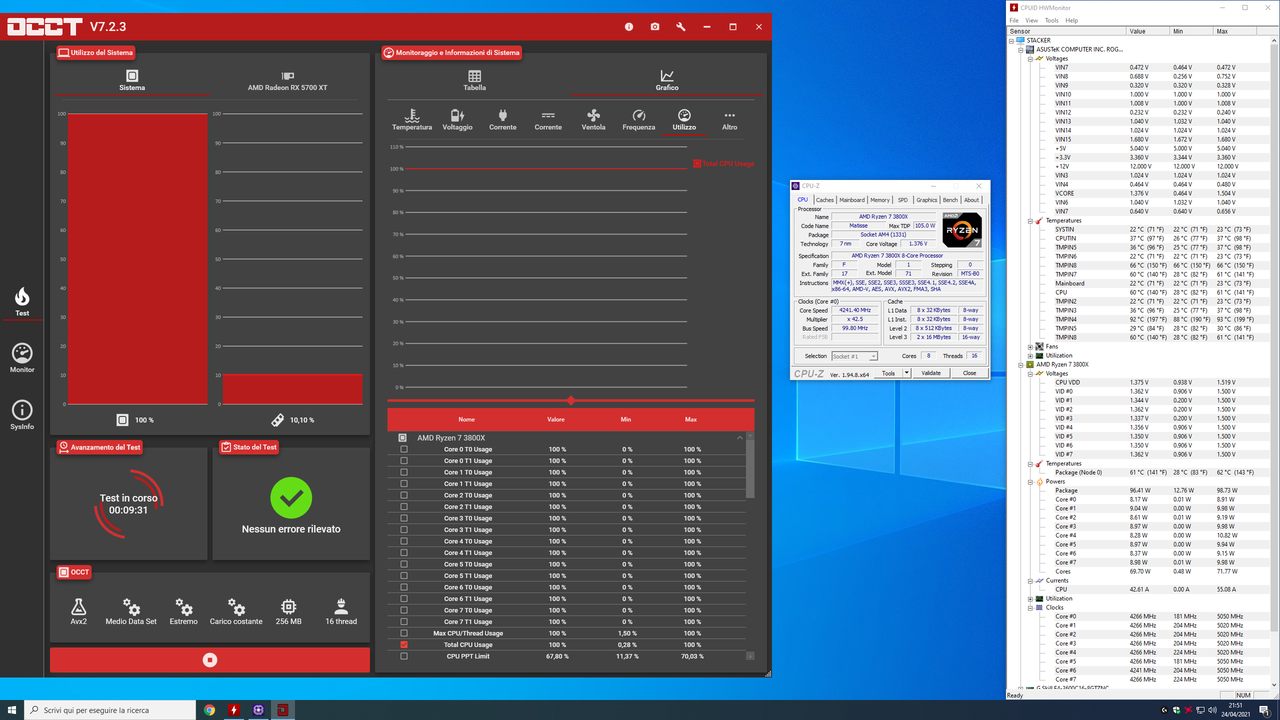Screen dimensions: 1280x720
Task: Stop the running test with the red button
Action: 209,659
